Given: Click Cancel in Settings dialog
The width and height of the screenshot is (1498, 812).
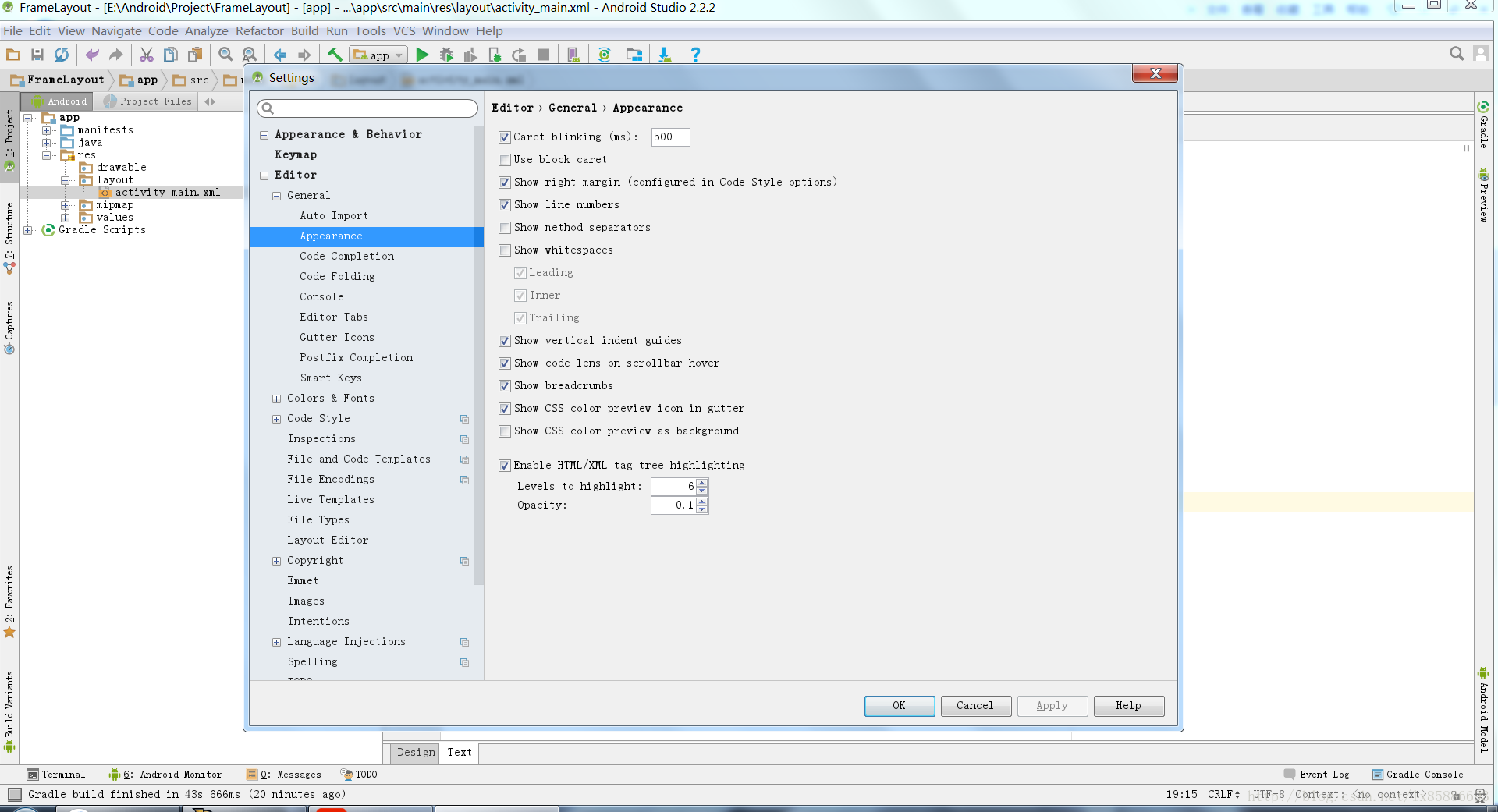Looking at the screenshot, I should pyautogui.click(x=975, y=706).
